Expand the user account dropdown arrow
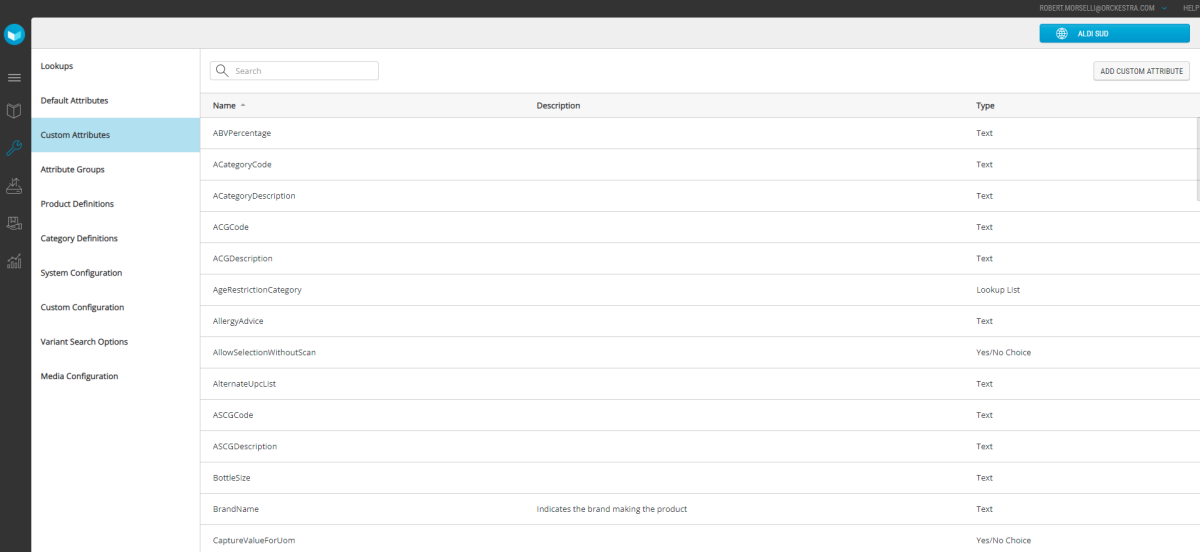Screen dimensions: 1200x552 pos(1164,8)
